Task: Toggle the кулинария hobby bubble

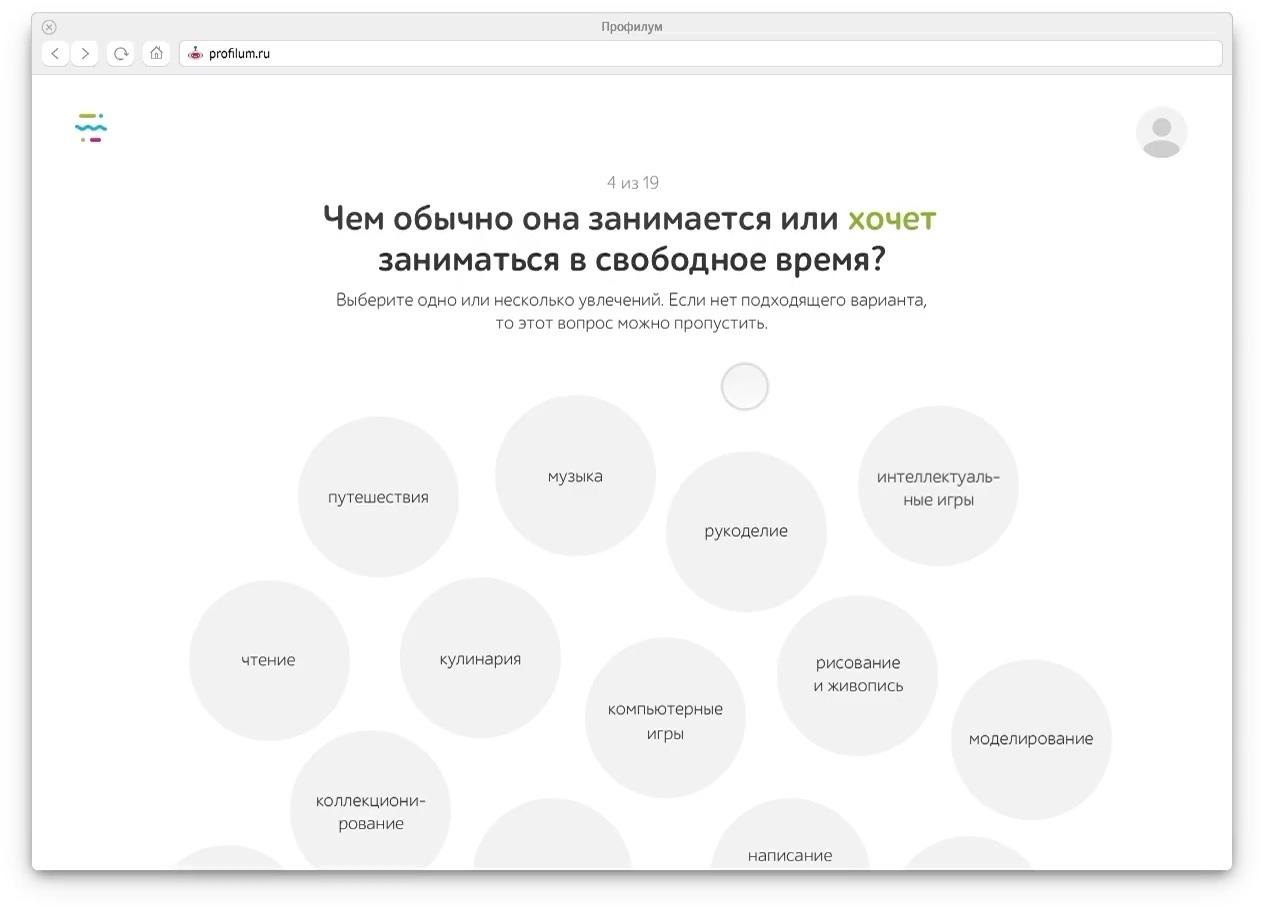Action: pos(480,658)
